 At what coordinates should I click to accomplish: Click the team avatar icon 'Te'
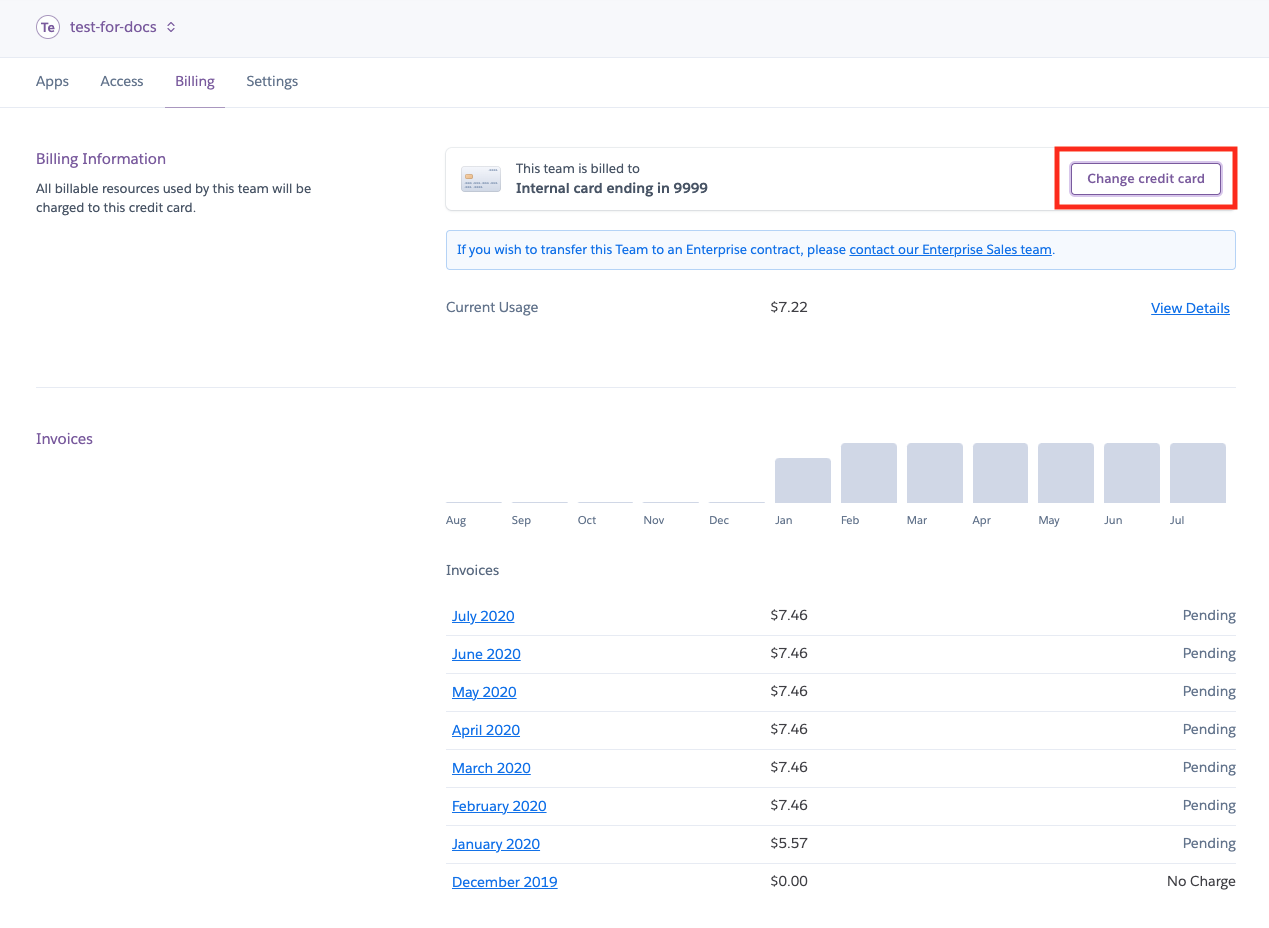(x=47, y=27)
